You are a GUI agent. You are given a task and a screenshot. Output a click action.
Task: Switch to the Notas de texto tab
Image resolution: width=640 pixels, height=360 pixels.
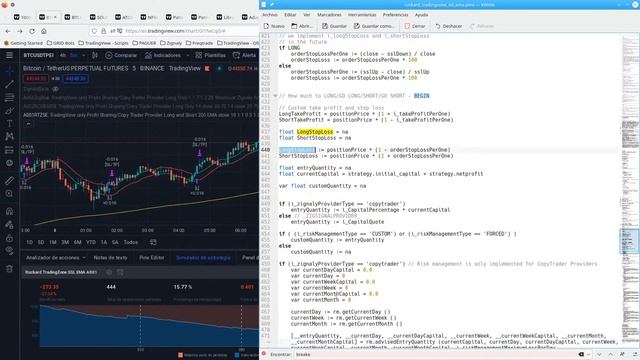click(110, 258)
